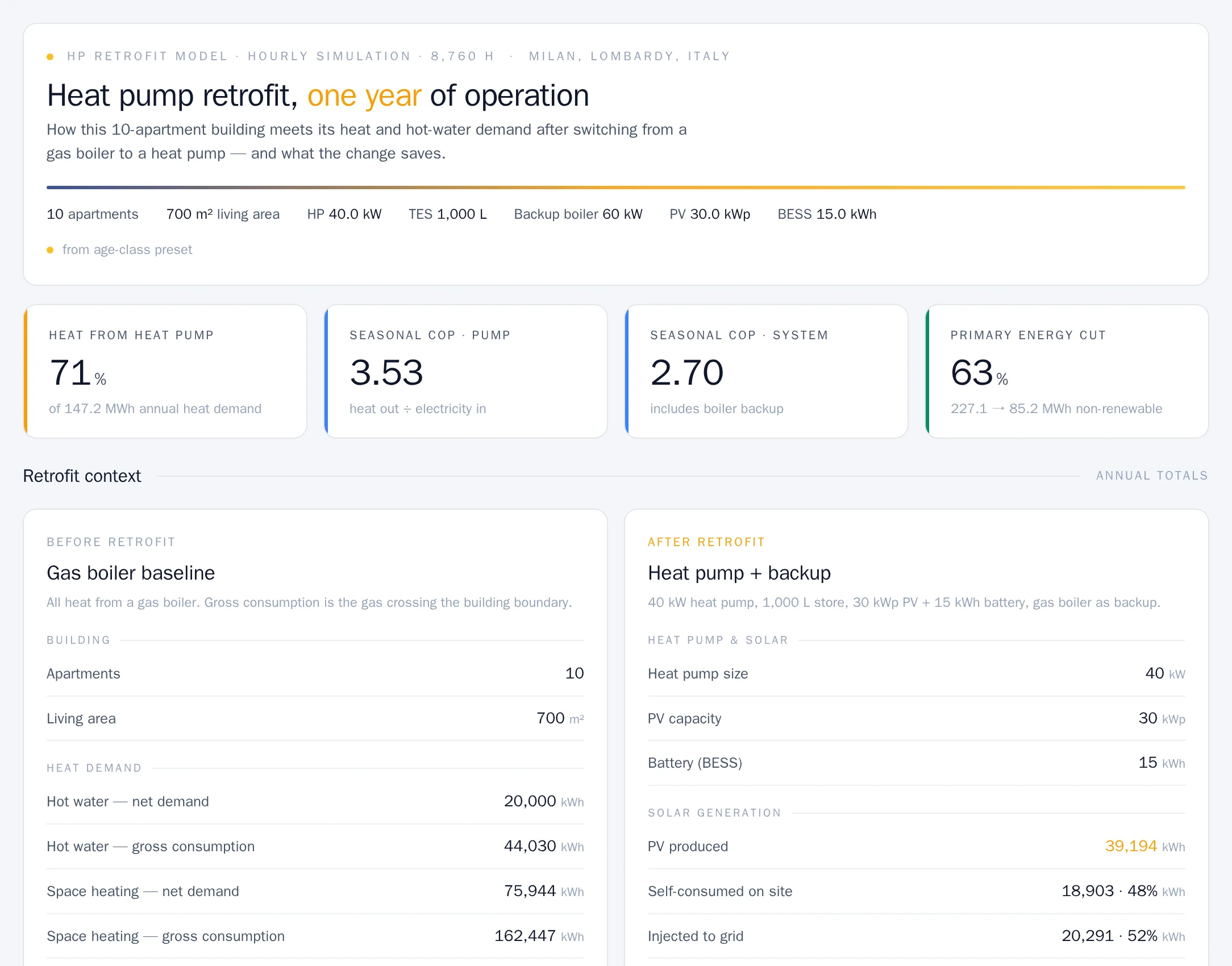Select Injected to grid 20,291 · 52%
The image size is (1232, 966).
point(1123,936)
